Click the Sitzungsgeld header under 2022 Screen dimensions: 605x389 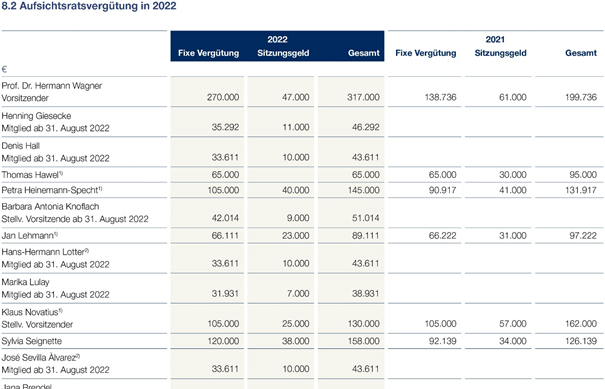point(283,53)
